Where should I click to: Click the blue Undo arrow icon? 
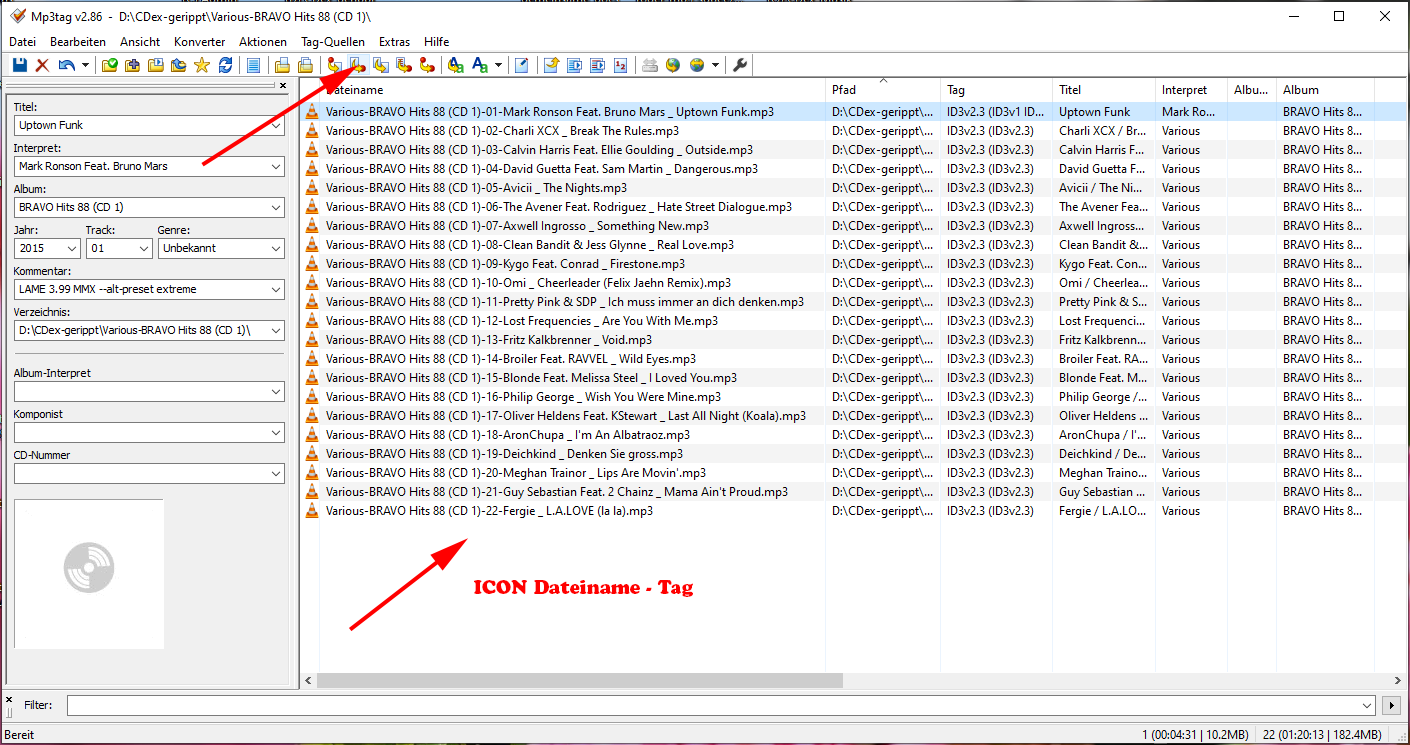click(66, 65)
